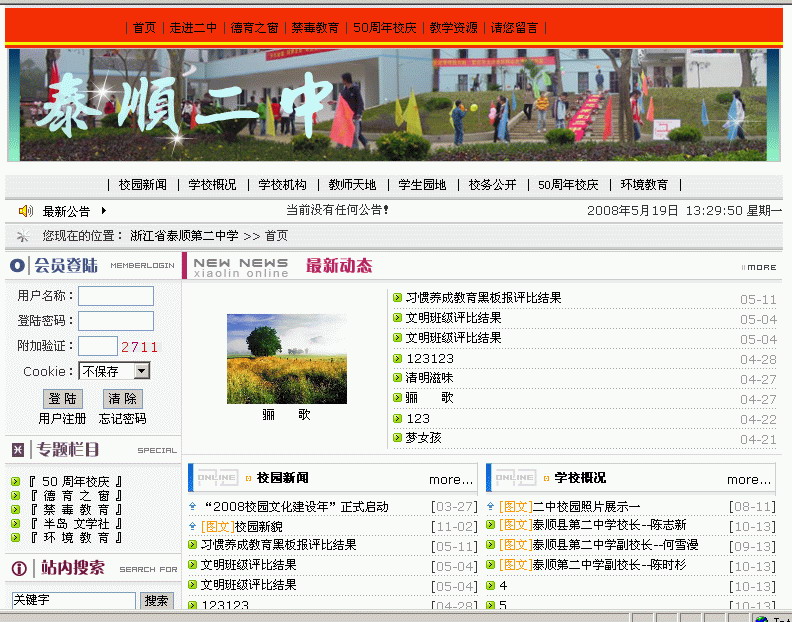This screenshot has width=792, height=622.
Task: Focus the 用户名称 input field
Action: [116, 296]
